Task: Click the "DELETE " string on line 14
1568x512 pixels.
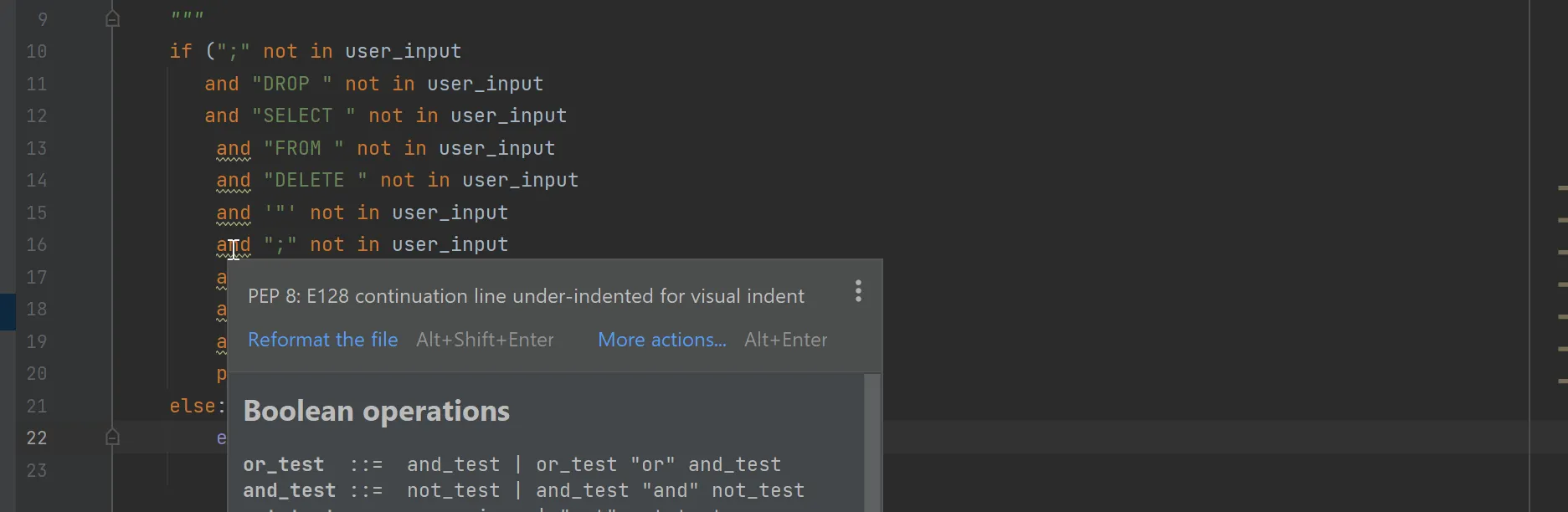Action: click(x=315, y=181)
